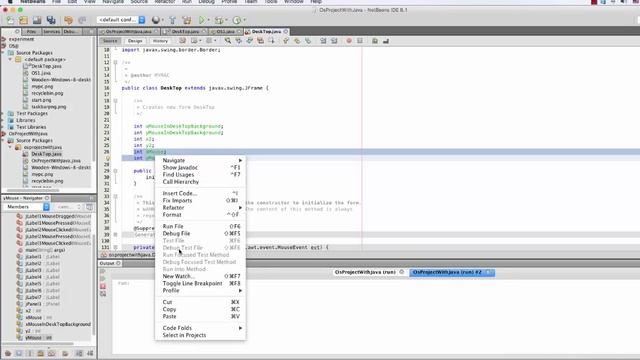Click the red Start Macro Recording icon
The image size is (640, 360).
click(349, 41)
